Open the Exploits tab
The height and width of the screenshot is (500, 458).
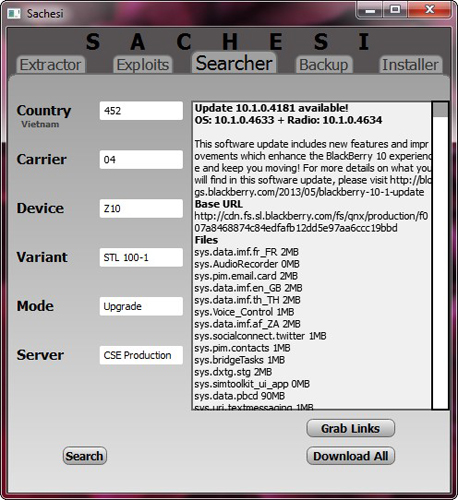pos(143,65)
